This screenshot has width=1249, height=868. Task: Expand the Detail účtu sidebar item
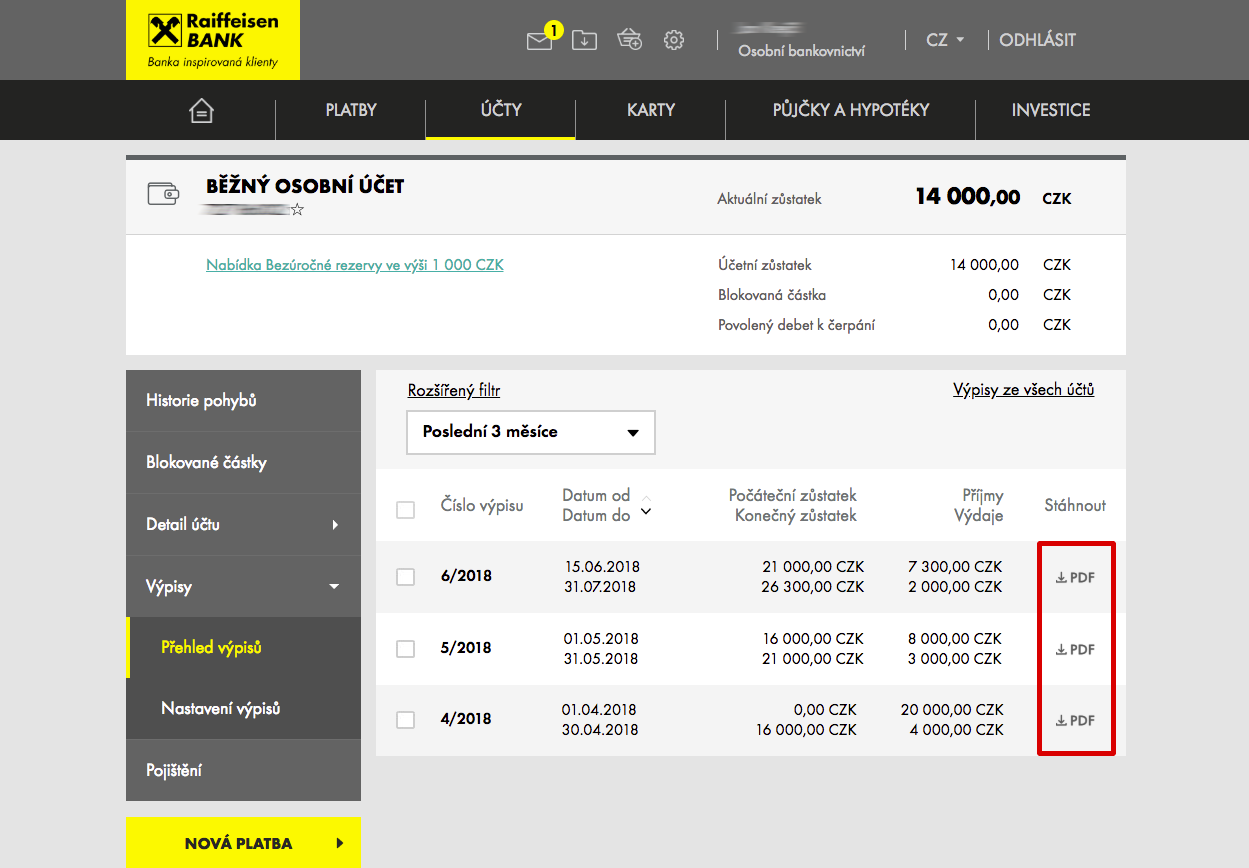(243, 524)
